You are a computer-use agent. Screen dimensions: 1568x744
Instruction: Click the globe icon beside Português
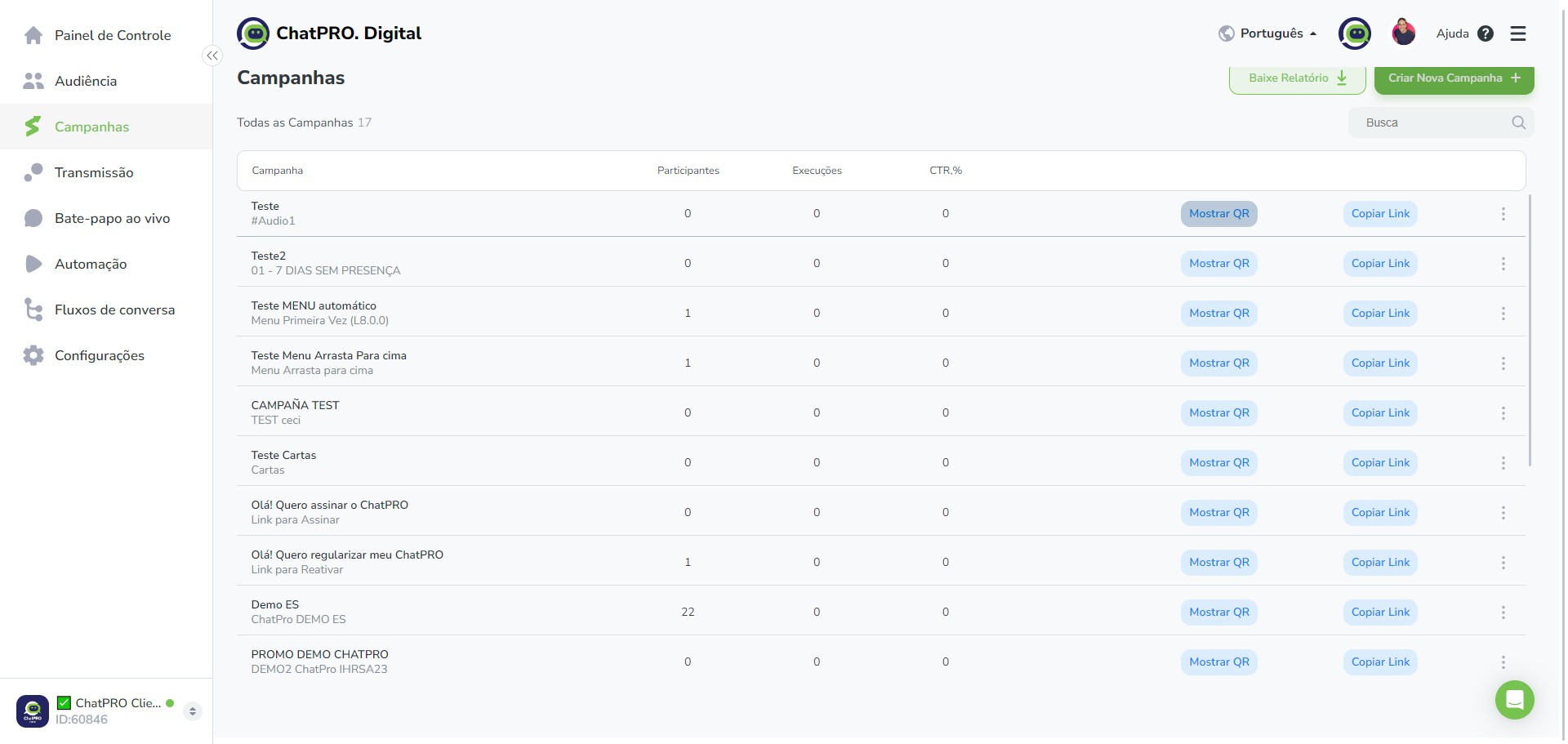tap(1226, 33)
